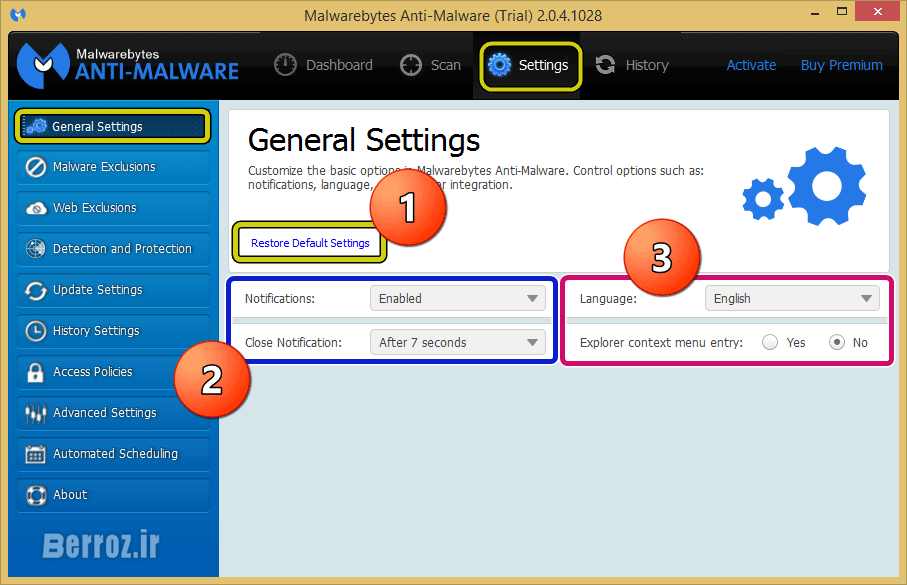Select No for Explorer context menu entry
Viewport: 907px width, 585px height.
click(x=837, y=343)
